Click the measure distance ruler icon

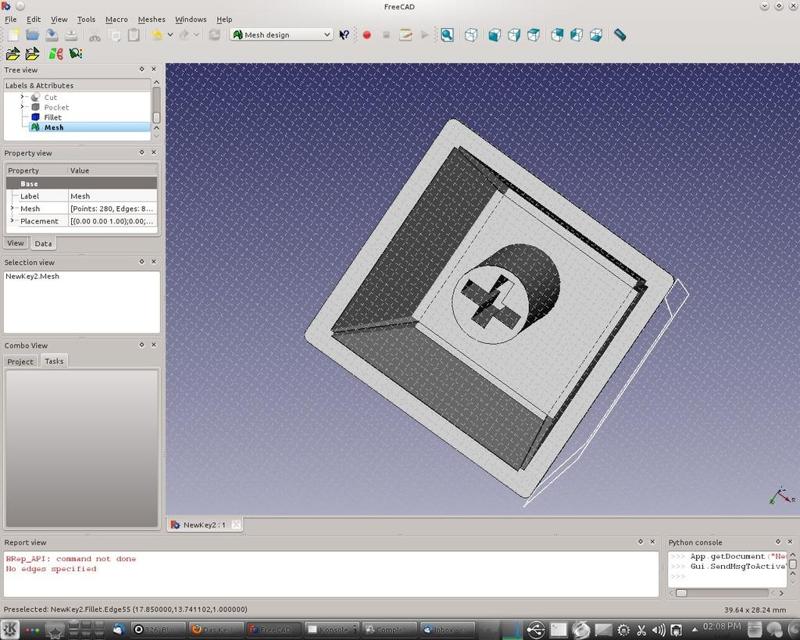pos(620,35)
